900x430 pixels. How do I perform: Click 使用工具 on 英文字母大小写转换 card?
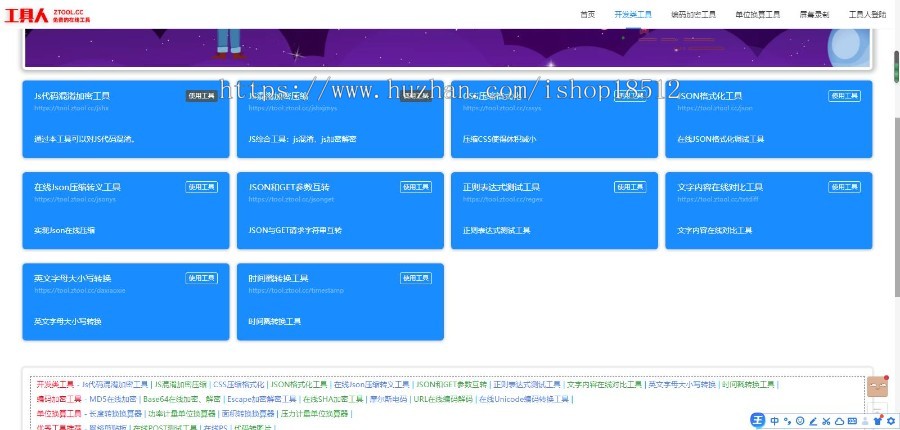point(201,278)
